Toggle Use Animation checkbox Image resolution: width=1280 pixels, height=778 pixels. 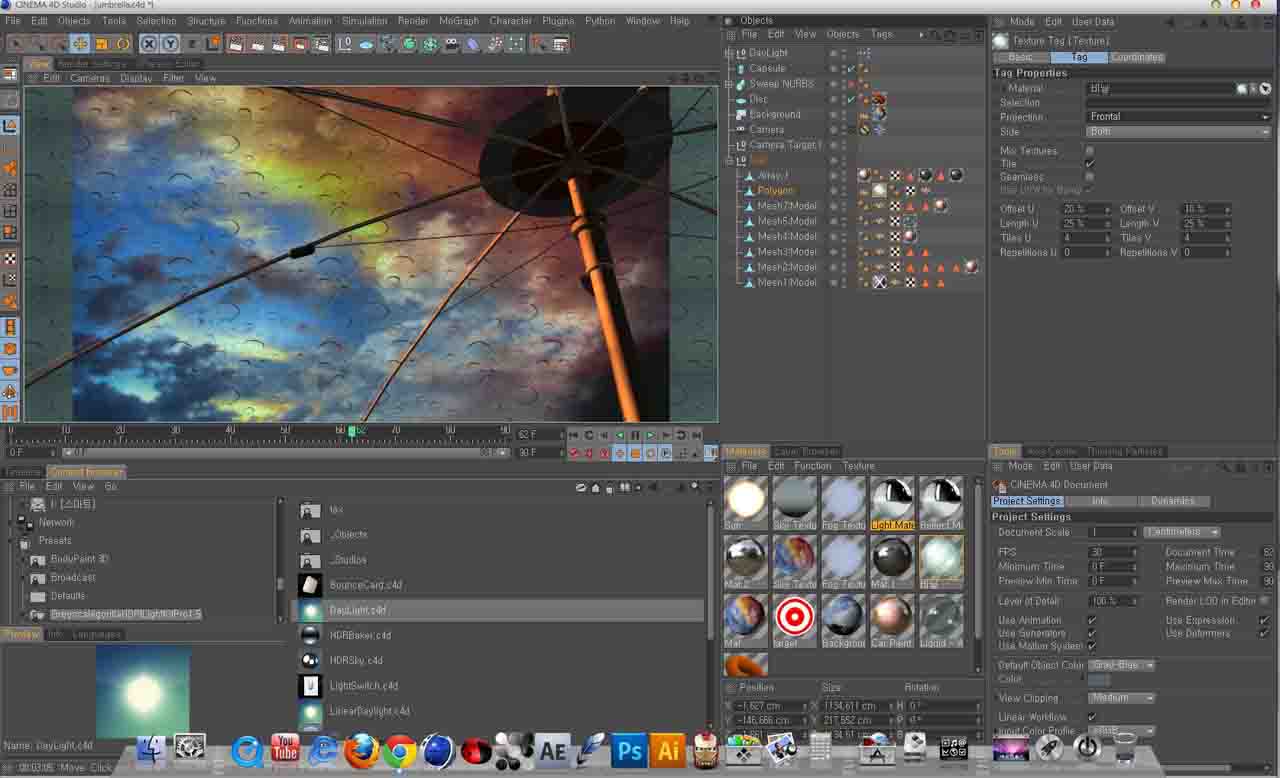tap(1091, 620)
